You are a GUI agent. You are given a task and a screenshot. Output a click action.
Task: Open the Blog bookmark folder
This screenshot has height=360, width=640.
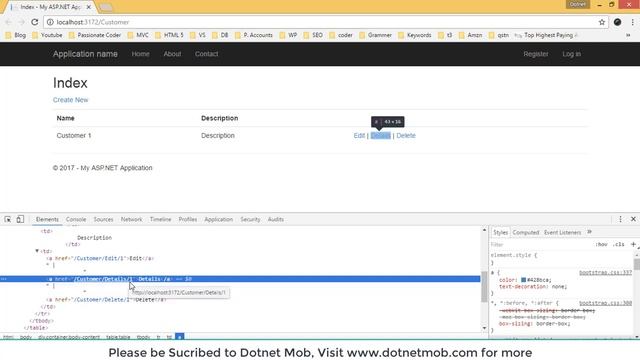[16, 35]
